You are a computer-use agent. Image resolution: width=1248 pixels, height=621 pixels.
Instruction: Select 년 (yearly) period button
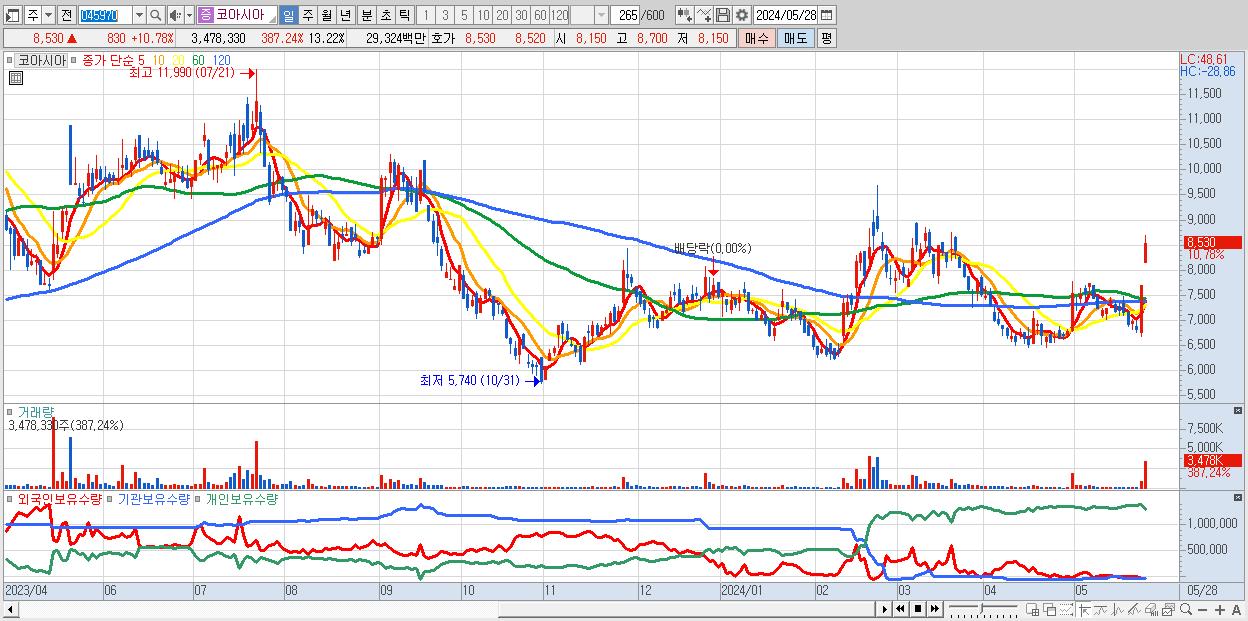point(345,15)
